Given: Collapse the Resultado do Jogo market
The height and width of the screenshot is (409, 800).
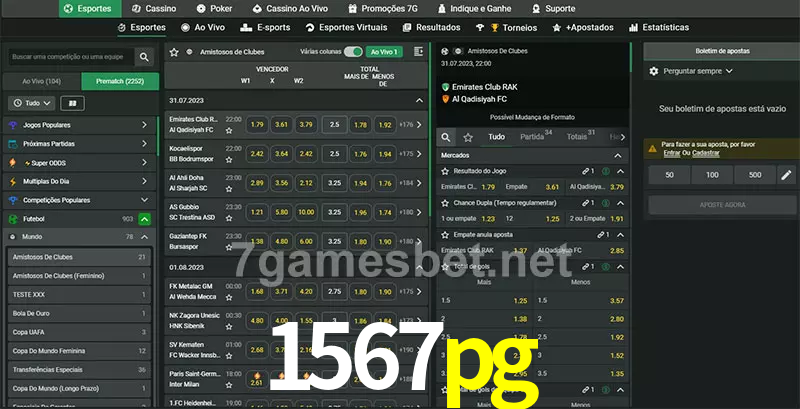Looking at the screenshot, I should tap(620, 171).
